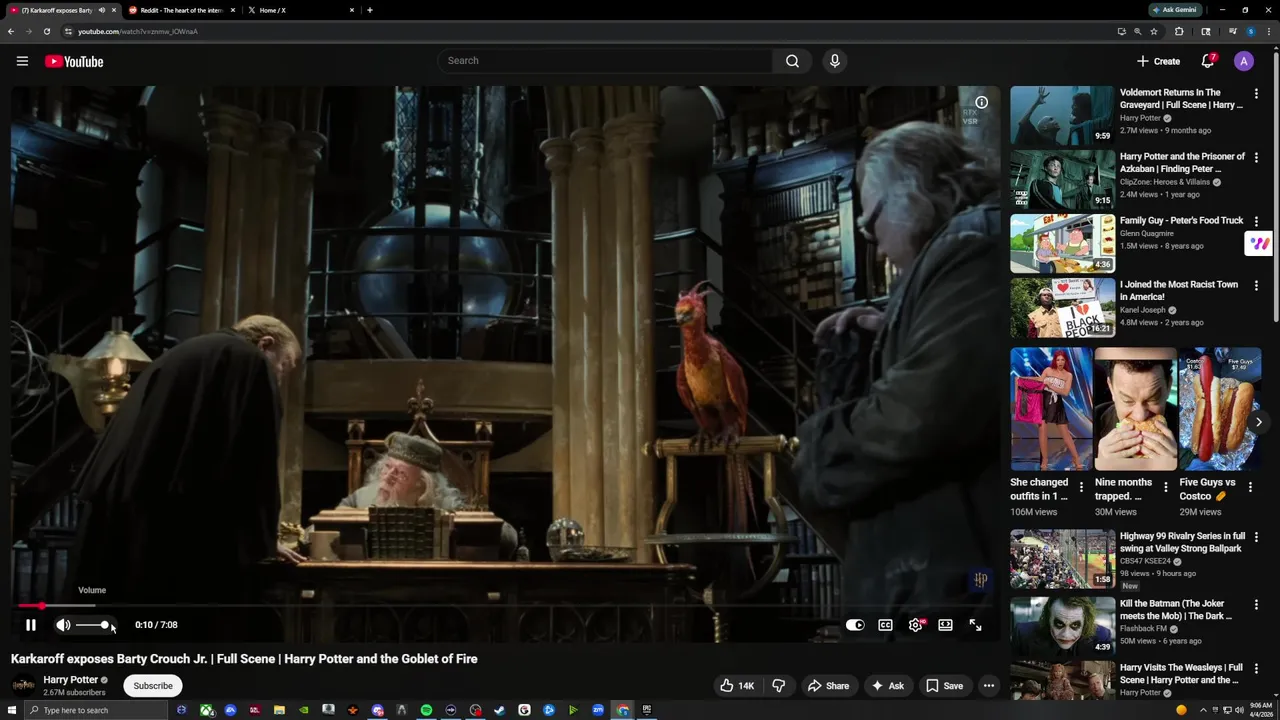Toggle the autoplay switch in the player

click(855, 625)
